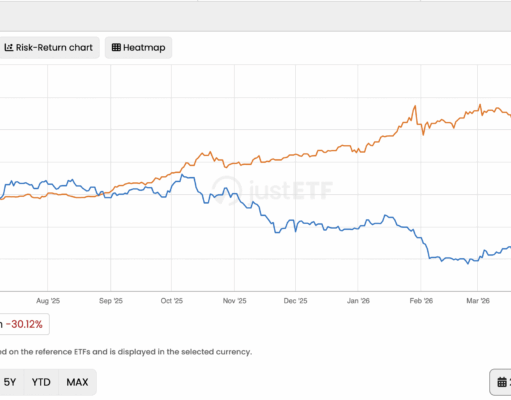This screenshot has width=511, height=400.
Task: Switch to the Heatmap view
Action: tap(138, 48)
